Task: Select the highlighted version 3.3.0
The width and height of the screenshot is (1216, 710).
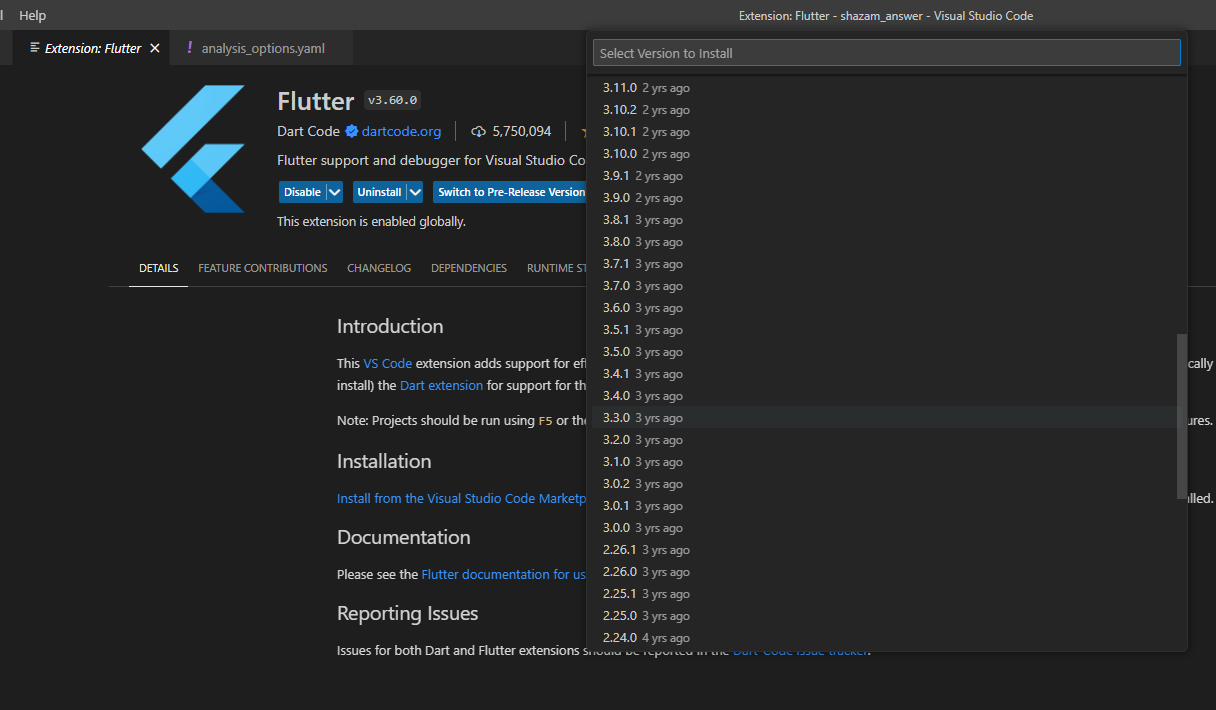Action: click(887, 418)
